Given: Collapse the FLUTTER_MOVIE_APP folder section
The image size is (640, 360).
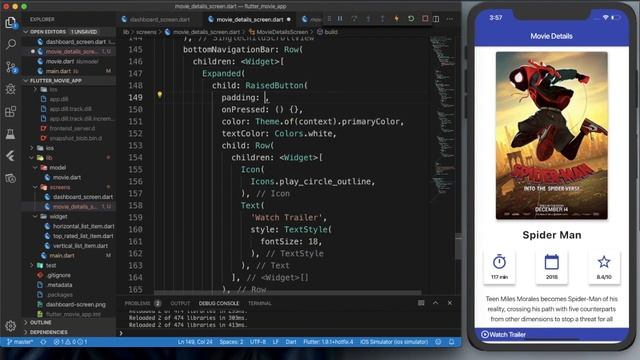Looking at the screenshot, I should [69, 81].
